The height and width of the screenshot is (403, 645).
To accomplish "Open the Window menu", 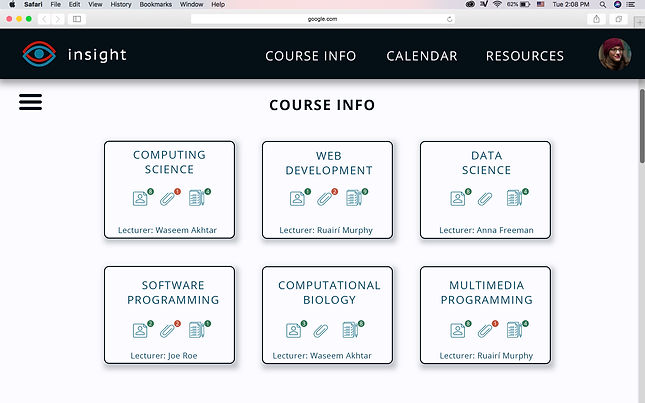I will point(192,5).
